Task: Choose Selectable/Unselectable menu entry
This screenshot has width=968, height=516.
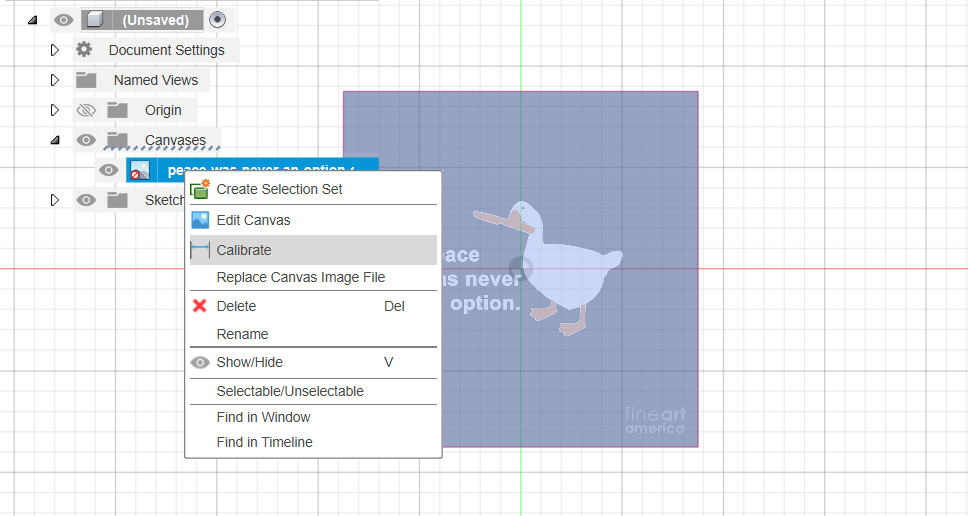Action: [314, 391]
